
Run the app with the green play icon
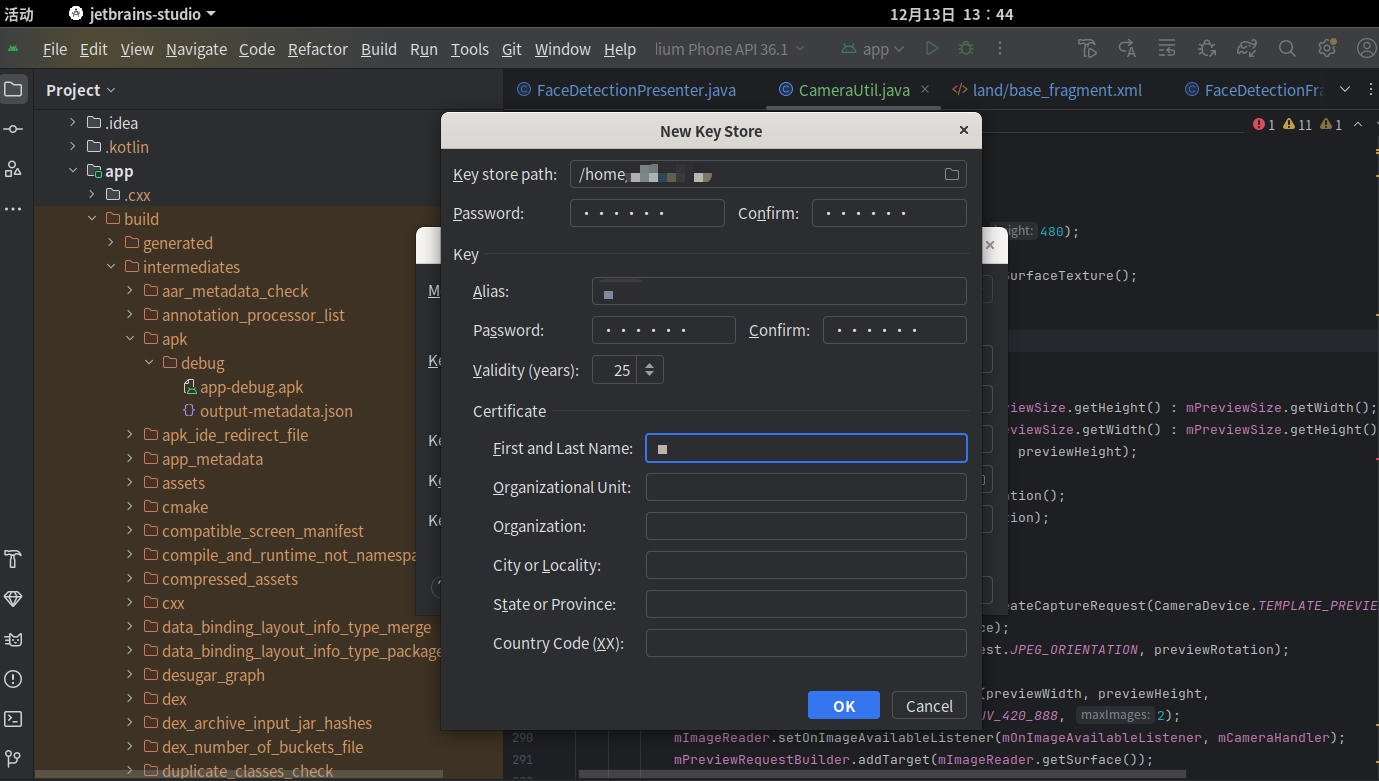[931, 47]
